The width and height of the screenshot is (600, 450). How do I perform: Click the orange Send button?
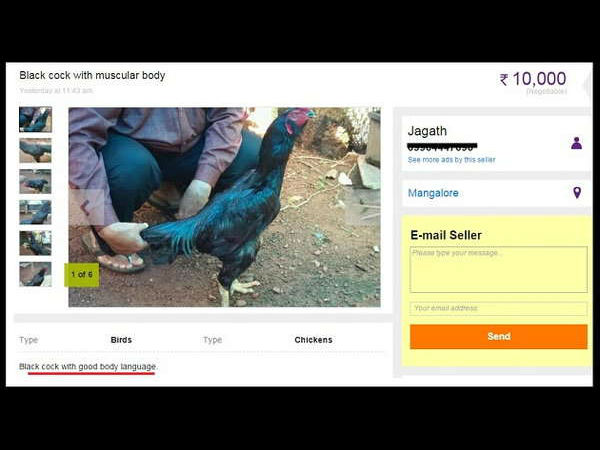(x=498, y=336)
